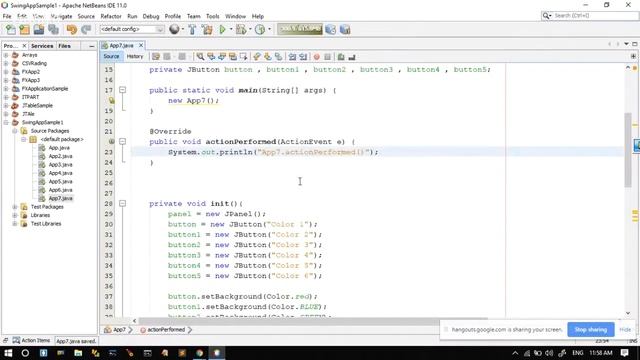Screen dimensions: 640x360
Task: Collapse the main method code fold
Action: pyautogui.click(x=122, y=90)
